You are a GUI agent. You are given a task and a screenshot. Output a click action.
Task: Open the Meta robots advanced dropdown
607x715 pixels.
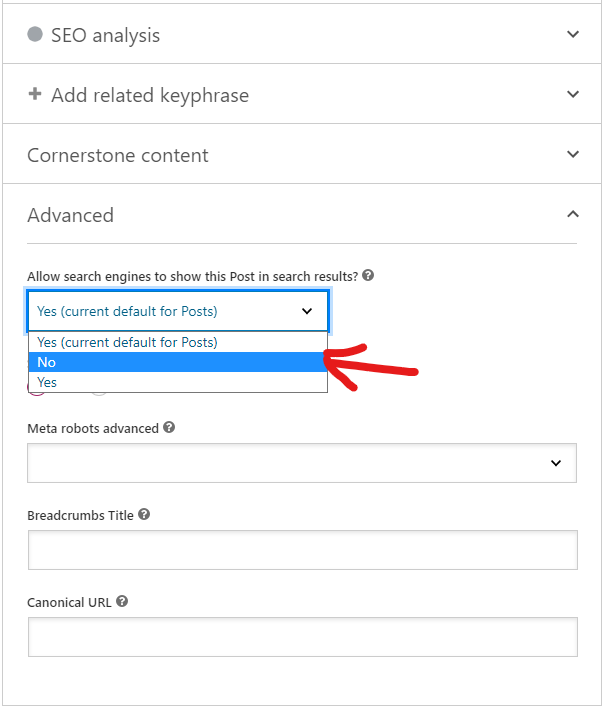(x=302, y=463)
